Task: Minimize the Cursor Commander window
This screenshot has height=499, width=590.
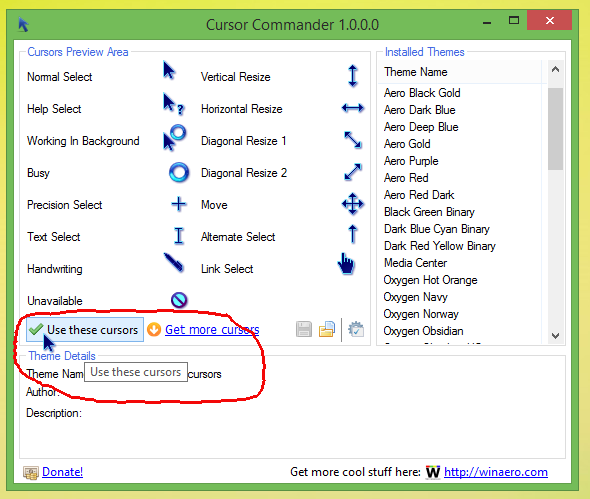Action: pos(487,23)
